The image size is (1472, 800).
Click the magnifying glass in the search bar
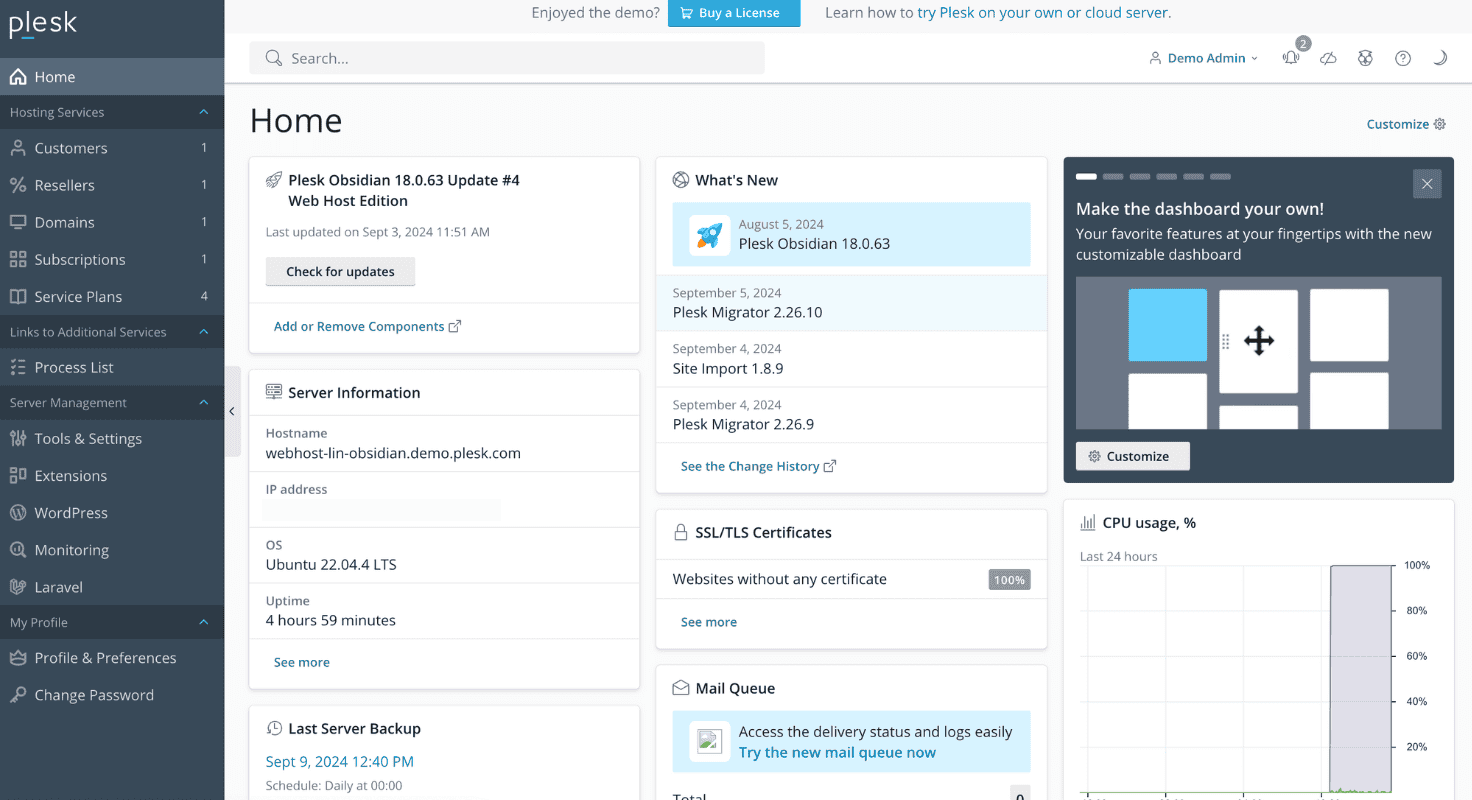coord(273,58)
